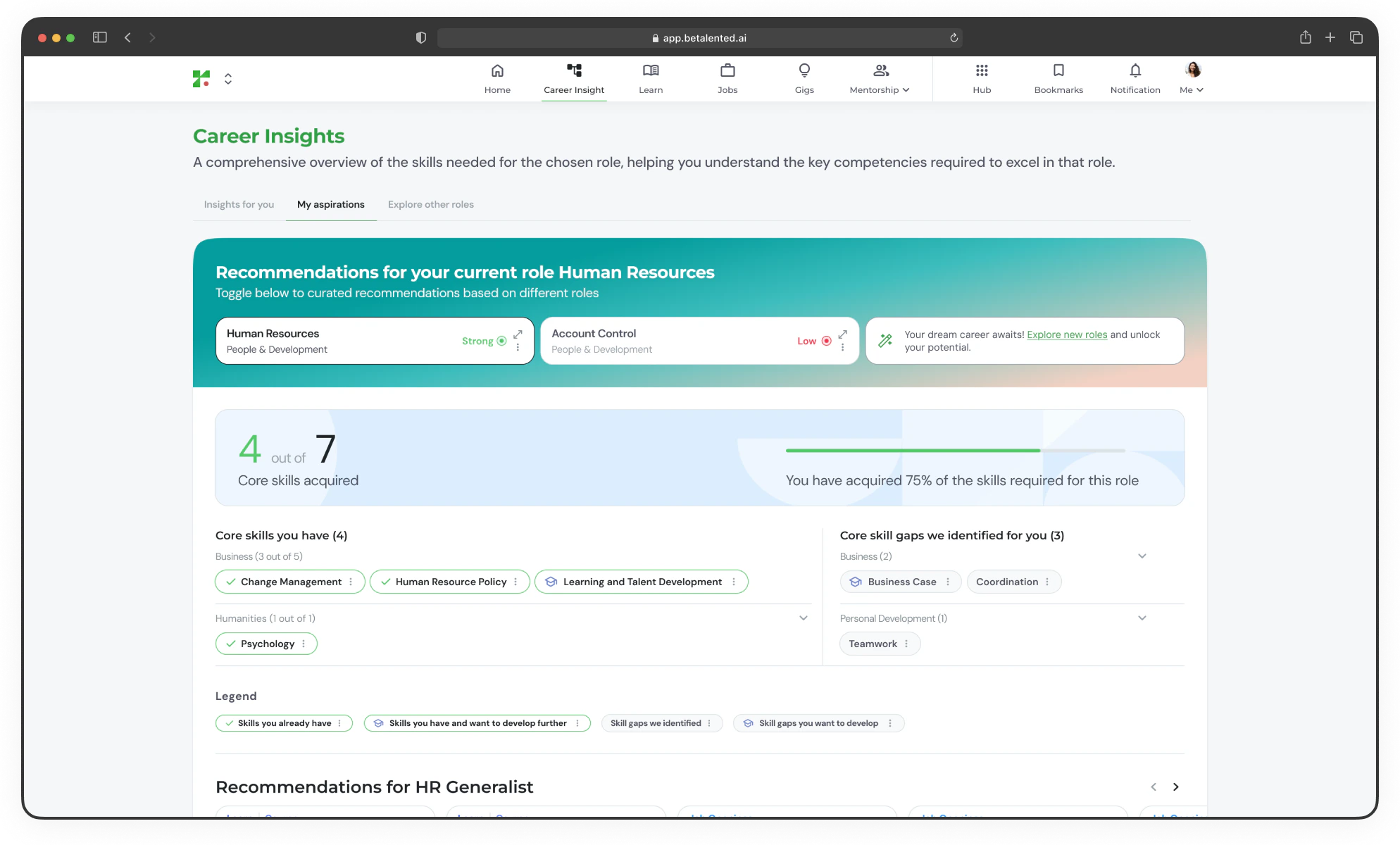The height and width of the screenshot is (845, 1400).
Task: Open the Career Insight nav item
Action: click(x=574, y=79)
